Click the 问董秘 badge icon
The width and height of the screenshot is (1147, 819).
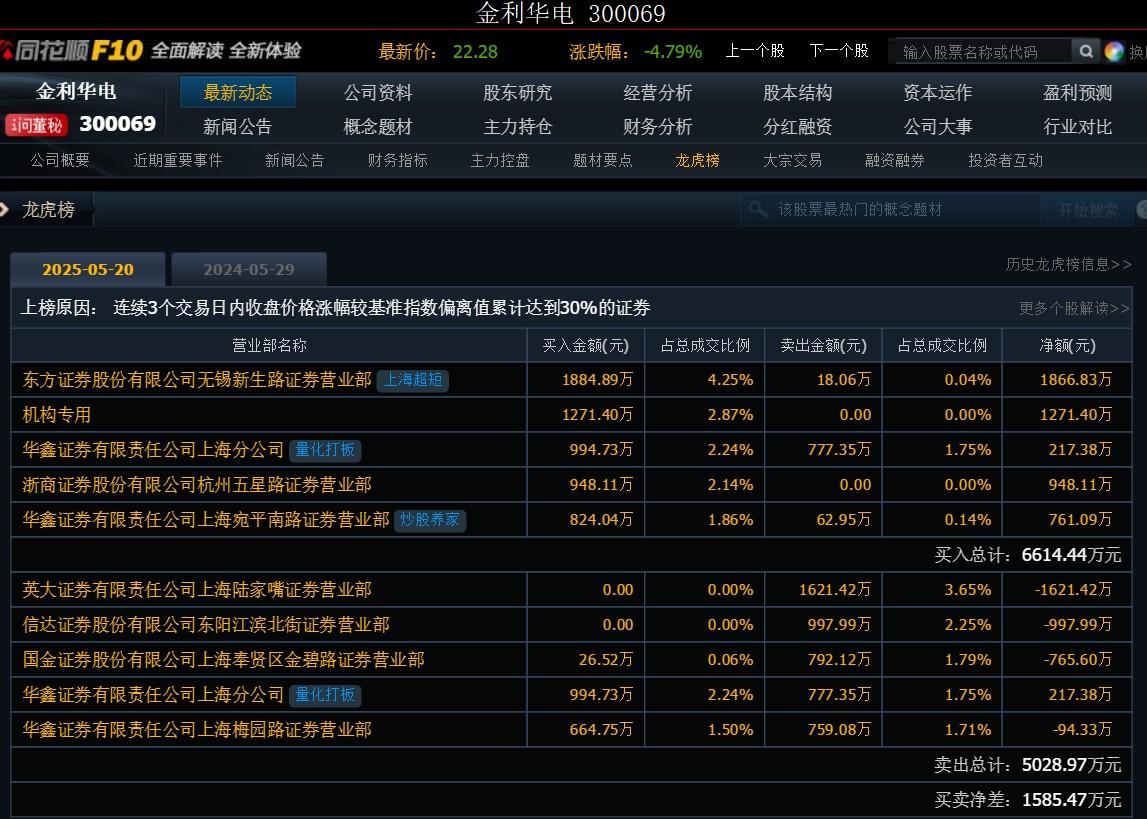point(36,125)
